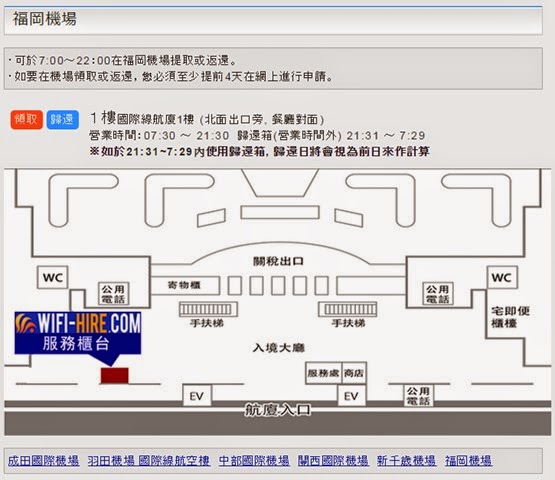Open the 成田國際機場 link
This screenshot has height=480, width=555.
click(44, 461)
